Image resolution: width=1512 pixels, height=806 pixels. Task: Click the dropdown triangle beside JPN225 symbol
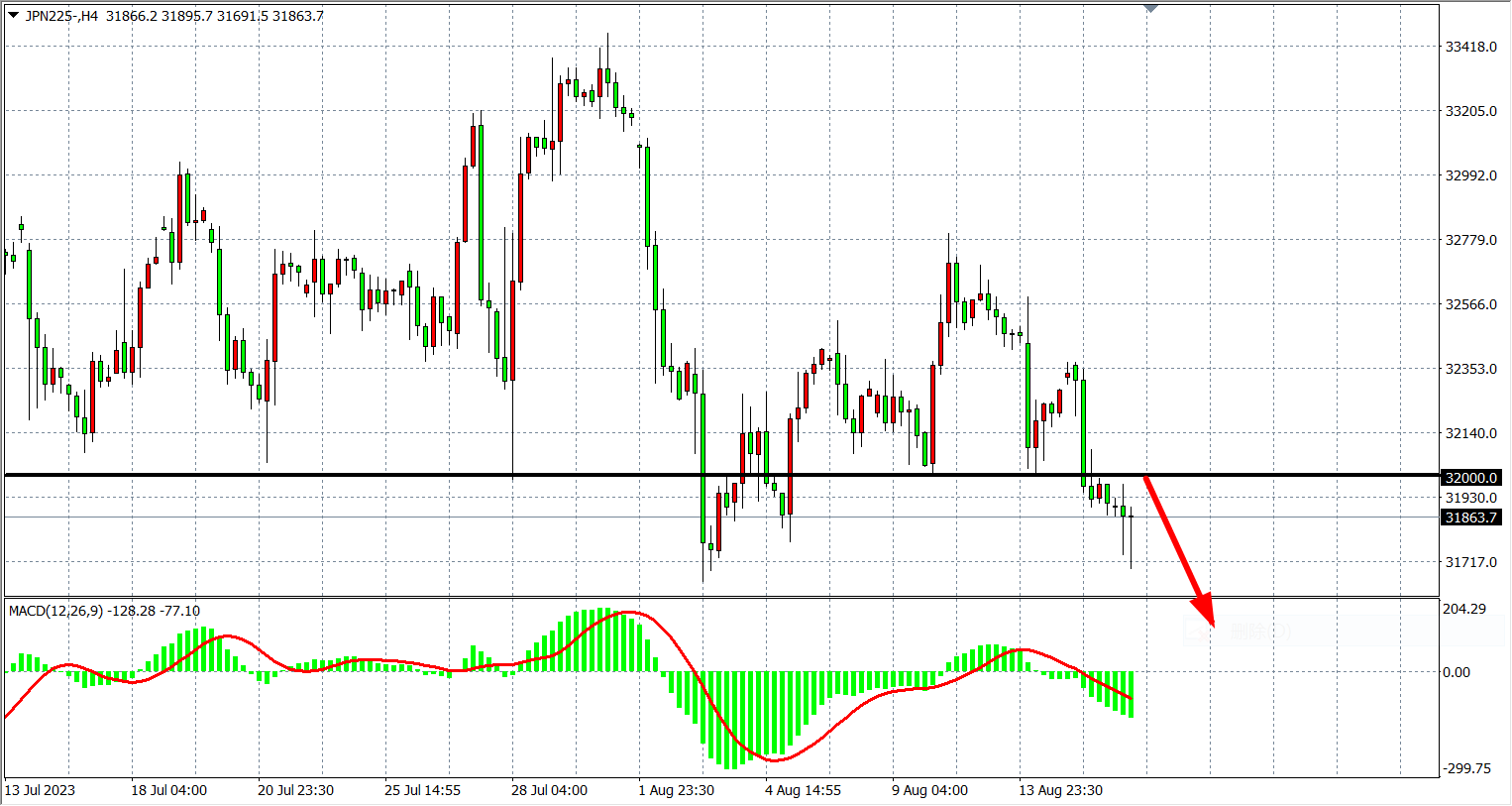pos(13,15)
